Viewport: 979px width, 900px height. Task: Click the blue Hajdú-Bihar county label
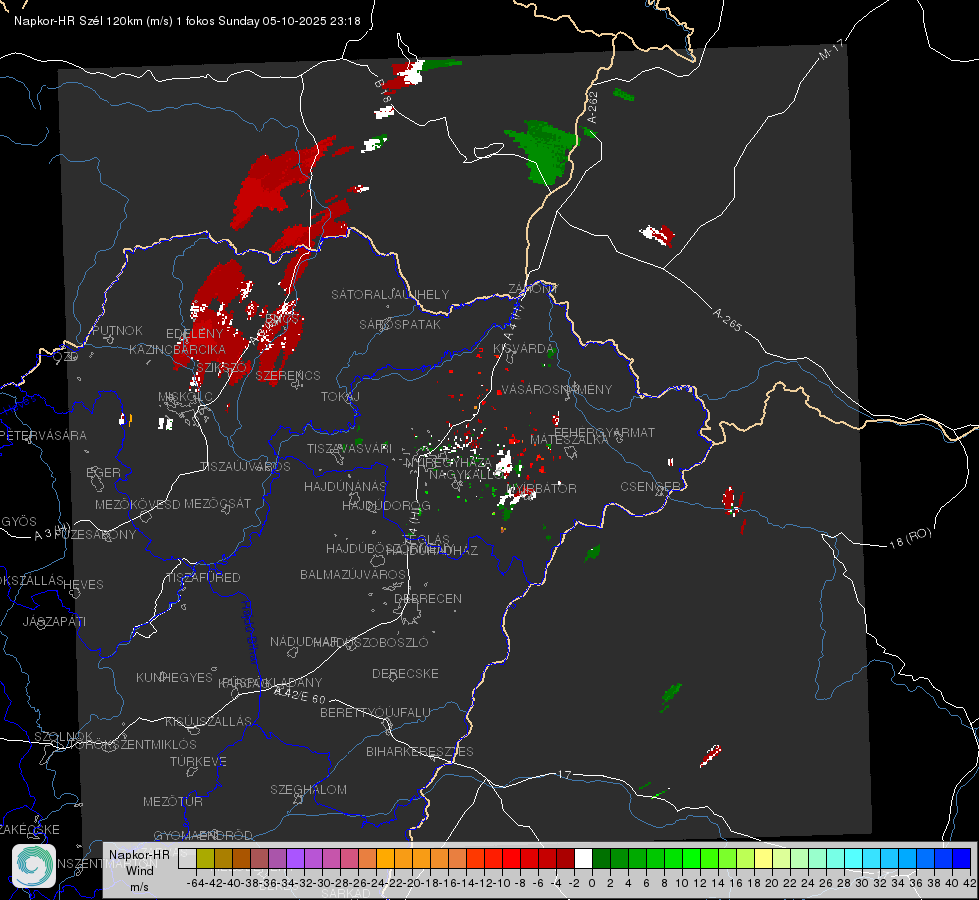(x=249, y=632)
